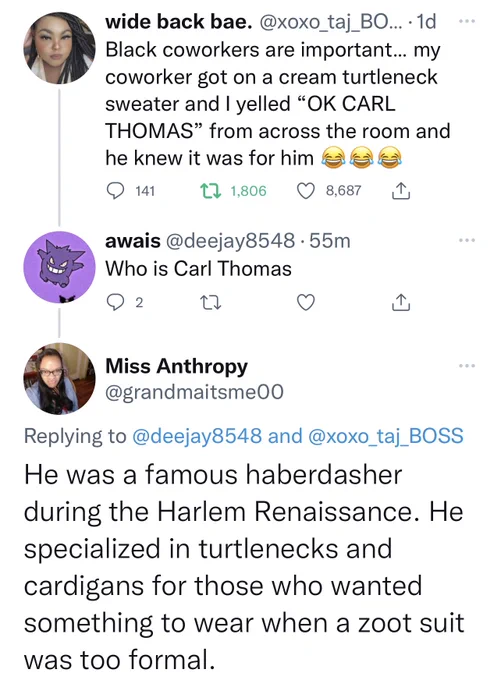Open reply icon on wide back bae's tweet
Viewport: 501px width, 680px height.
click(115, 190)
